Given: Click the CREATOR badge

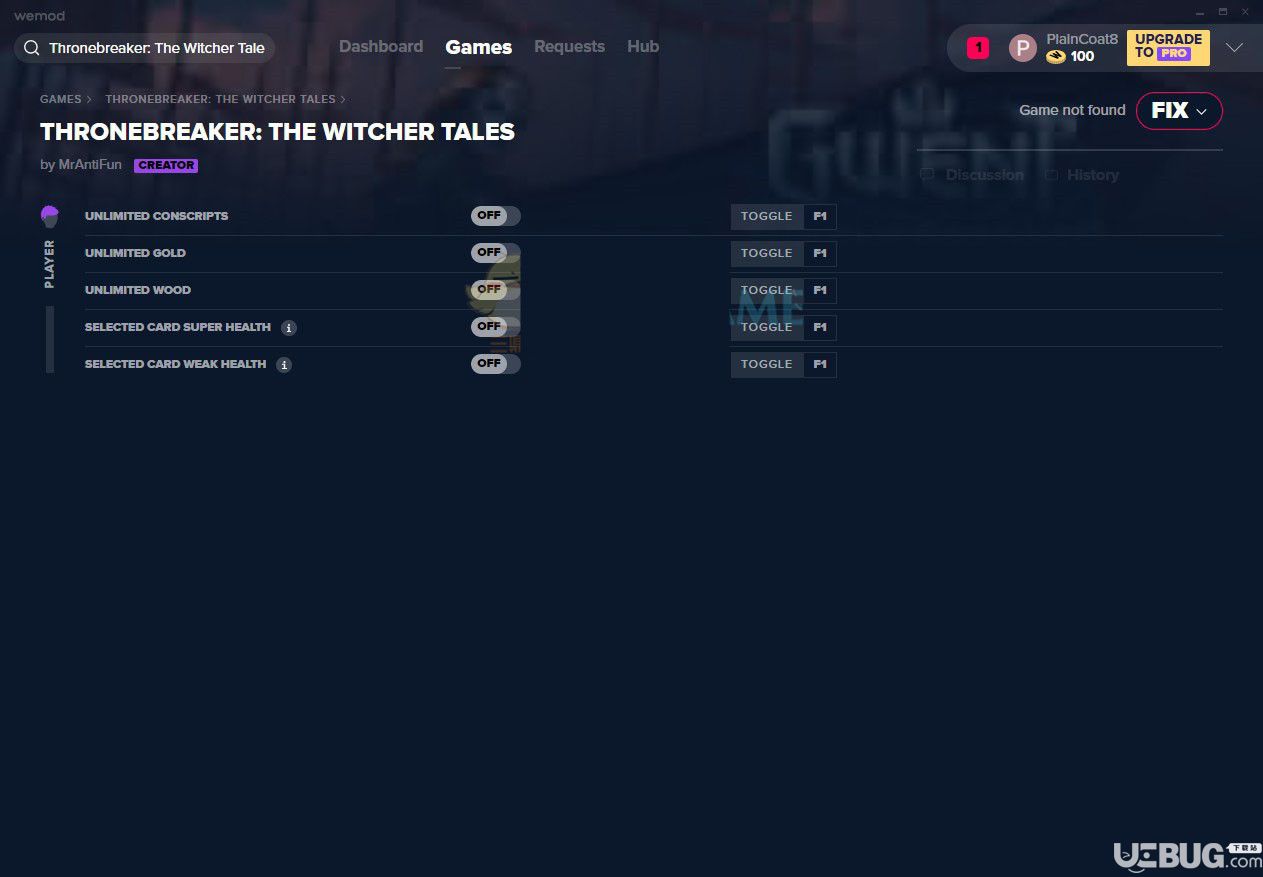Looking at the screenshot, I should pos(166,166).
